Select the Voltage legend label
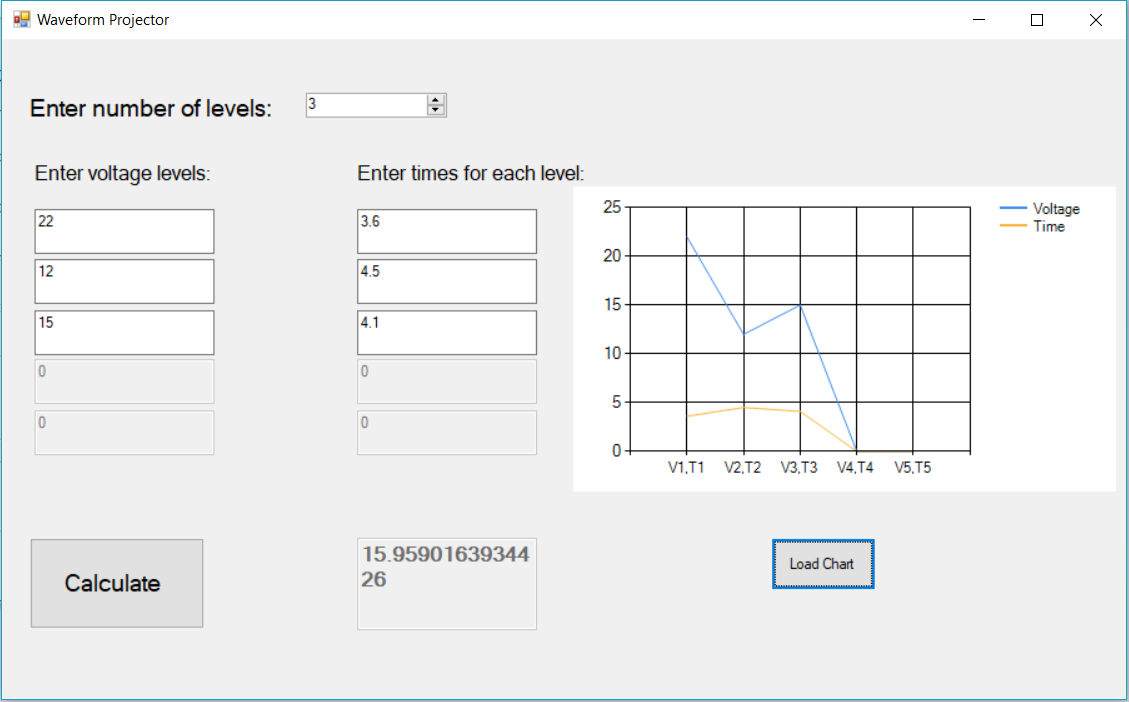Screen dimensions: 1129x702 point(1056,209)
